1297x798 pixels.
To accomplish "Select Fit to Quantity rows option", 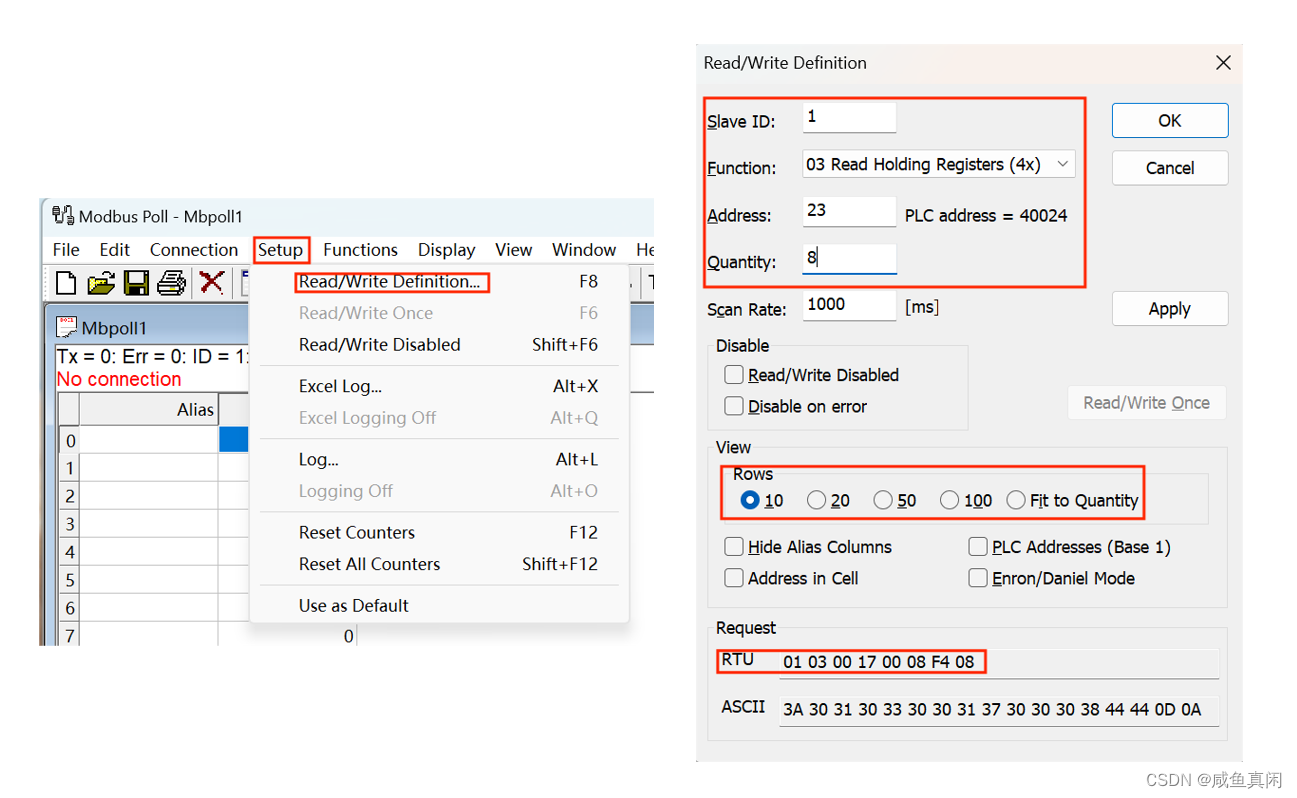I will click(x=1016, y=500).
